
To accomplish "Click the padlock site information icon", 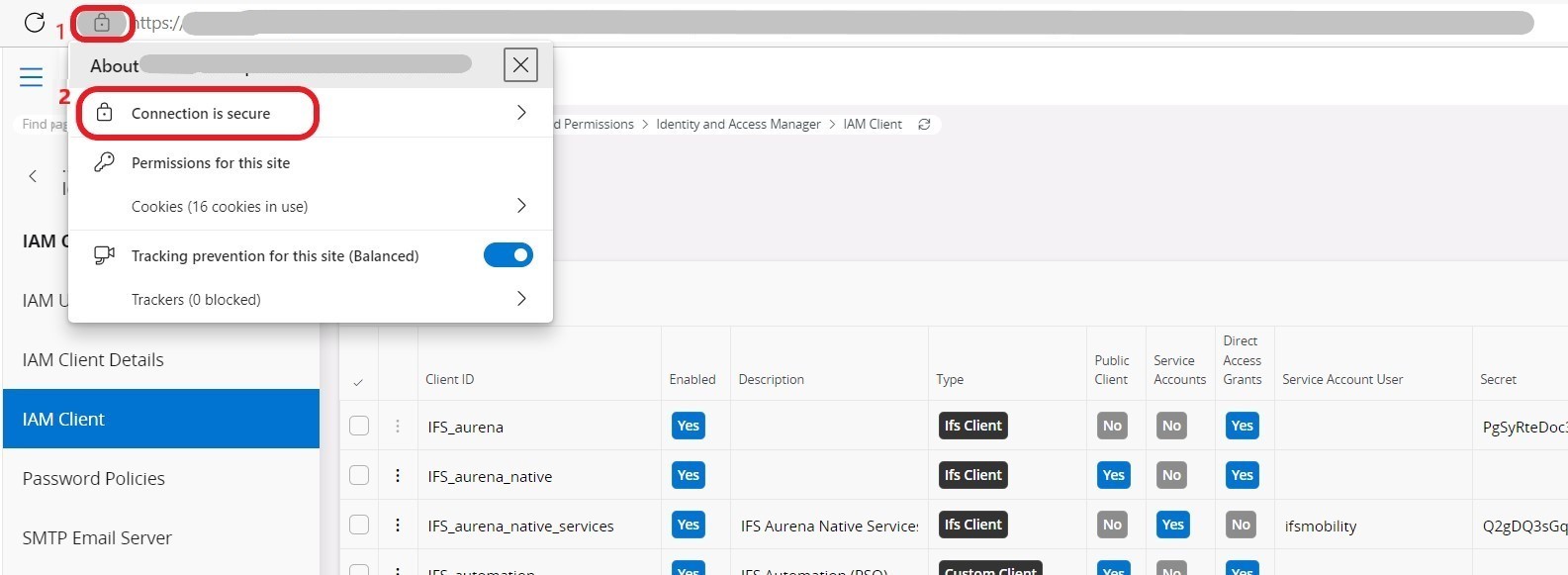I will pos(102,23).
